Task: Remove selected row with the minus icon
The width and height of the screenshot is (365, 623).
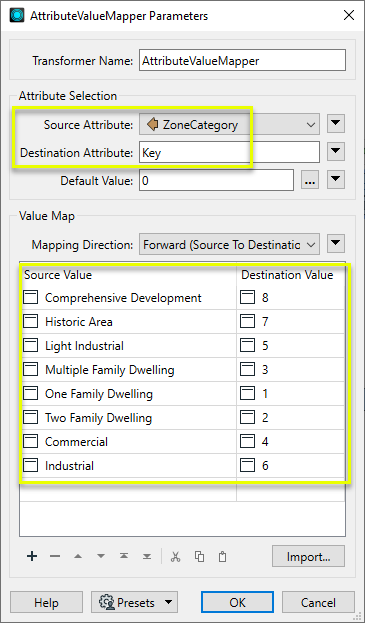Action: [55, 556]
